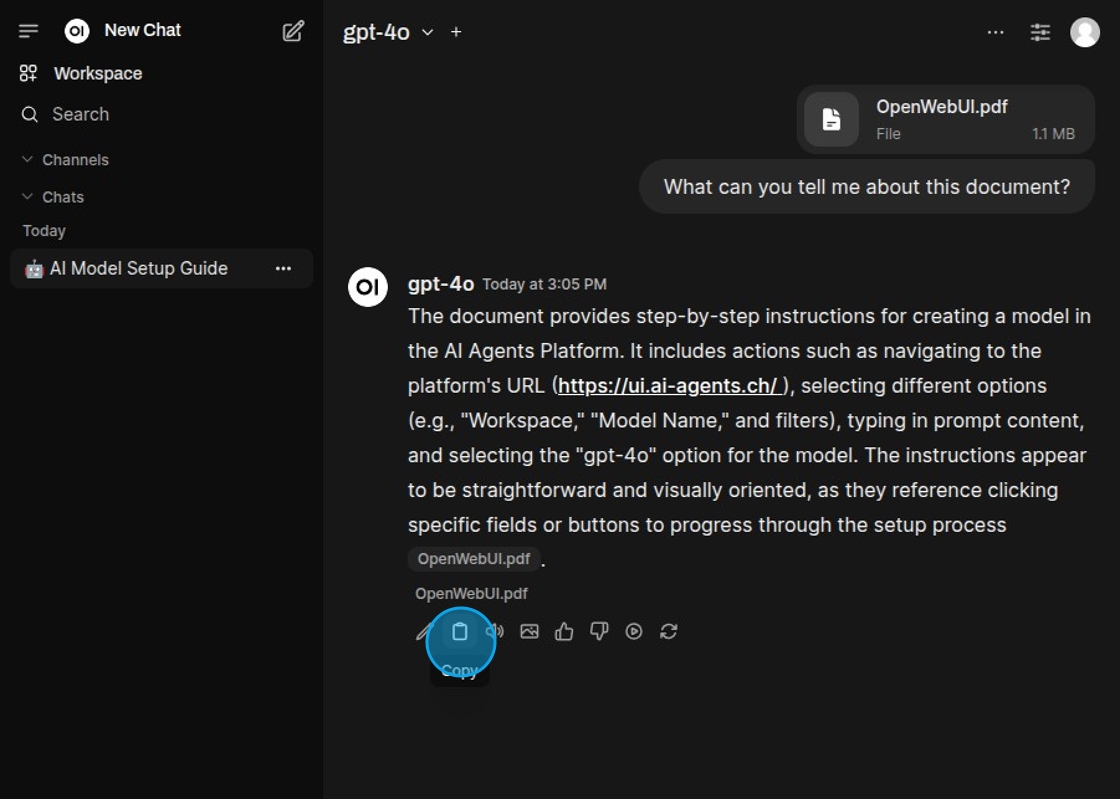Give the response a thumbs down
1120x799 pixels.
point(599,631)
